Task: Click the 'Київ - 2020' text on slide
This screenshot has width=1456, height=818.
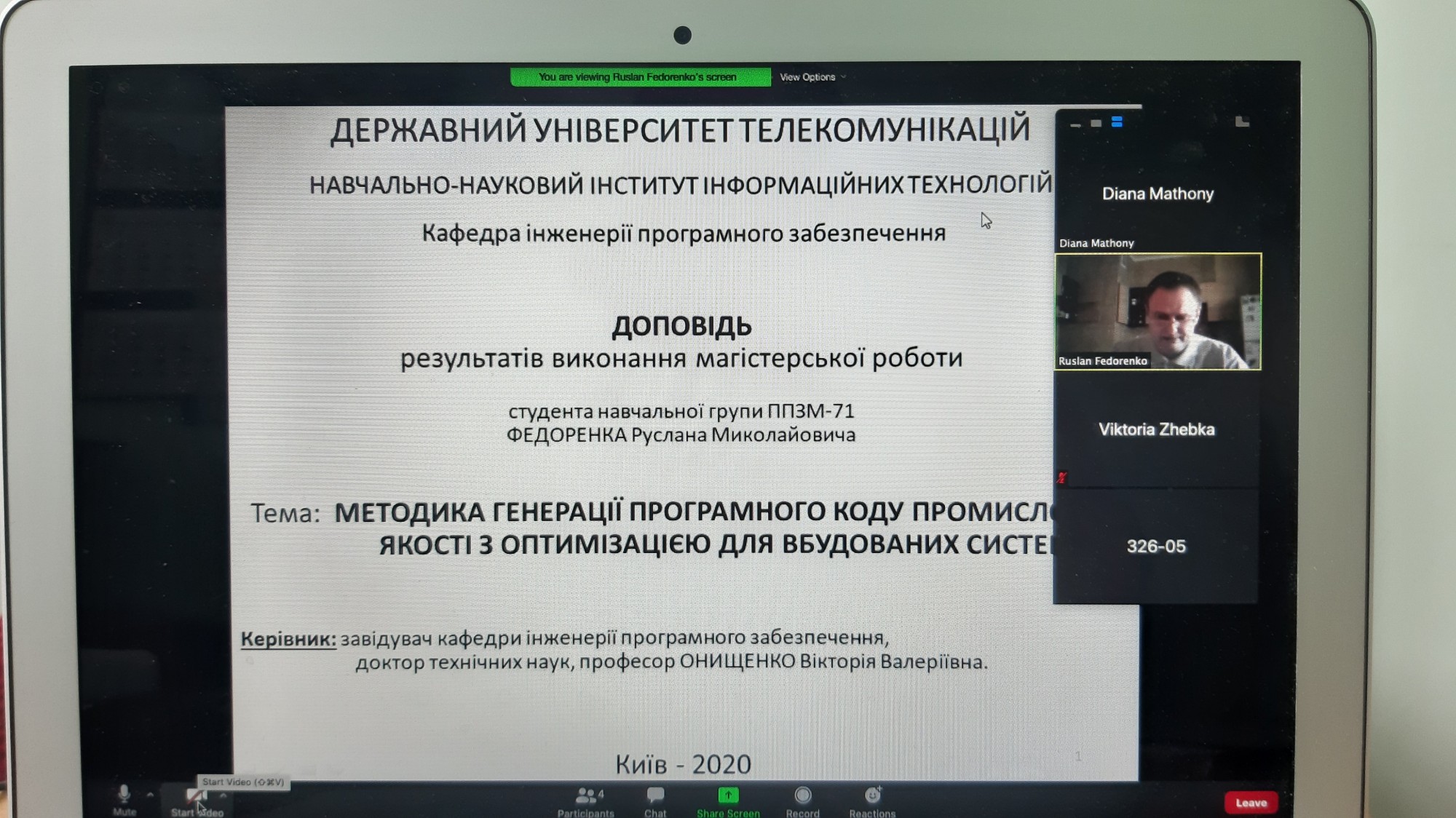Action: [683, 764]
